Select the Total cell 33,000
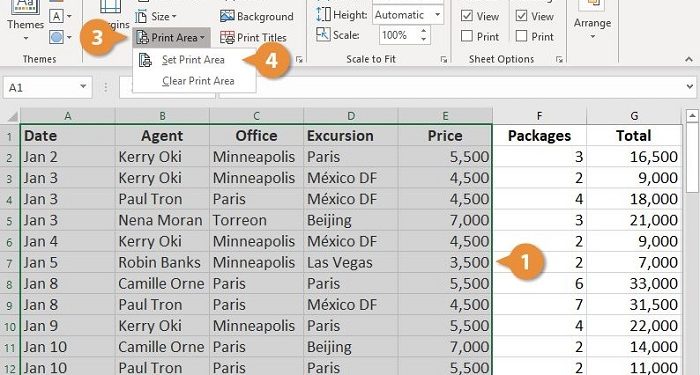 click(x=634, y=284)
